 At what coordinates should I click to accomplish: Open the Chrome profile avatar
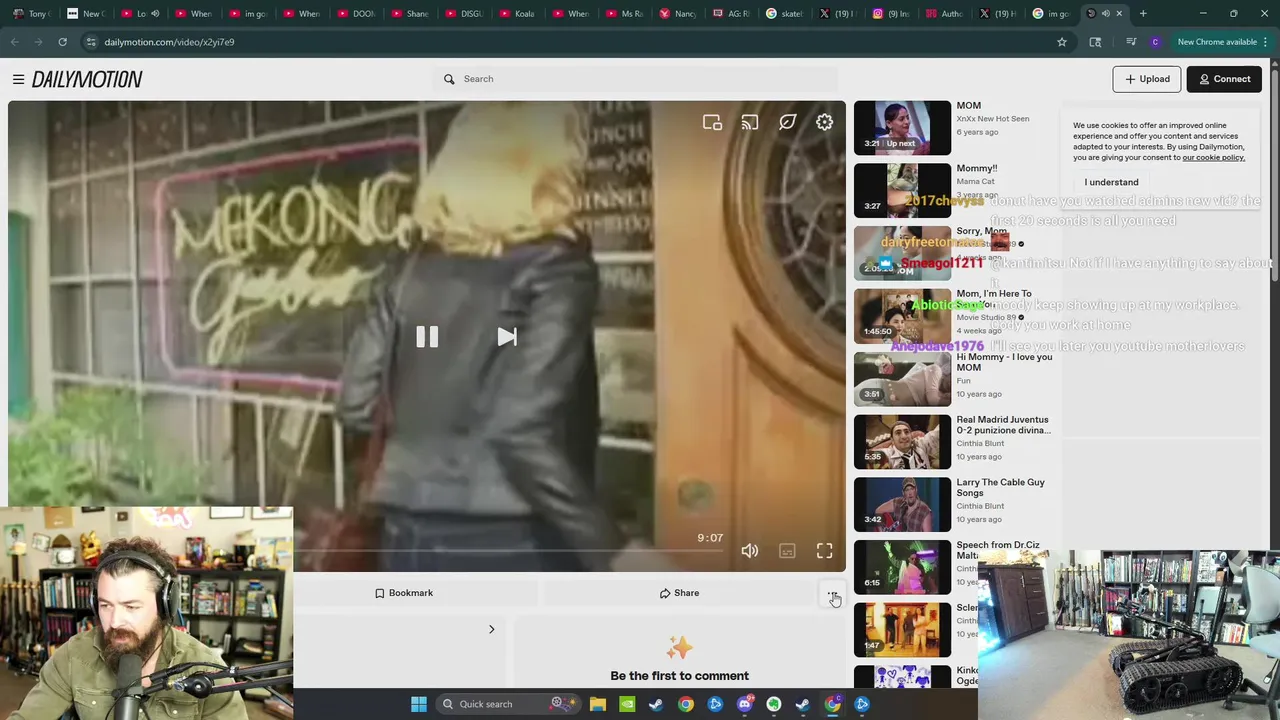point(1155,42)
